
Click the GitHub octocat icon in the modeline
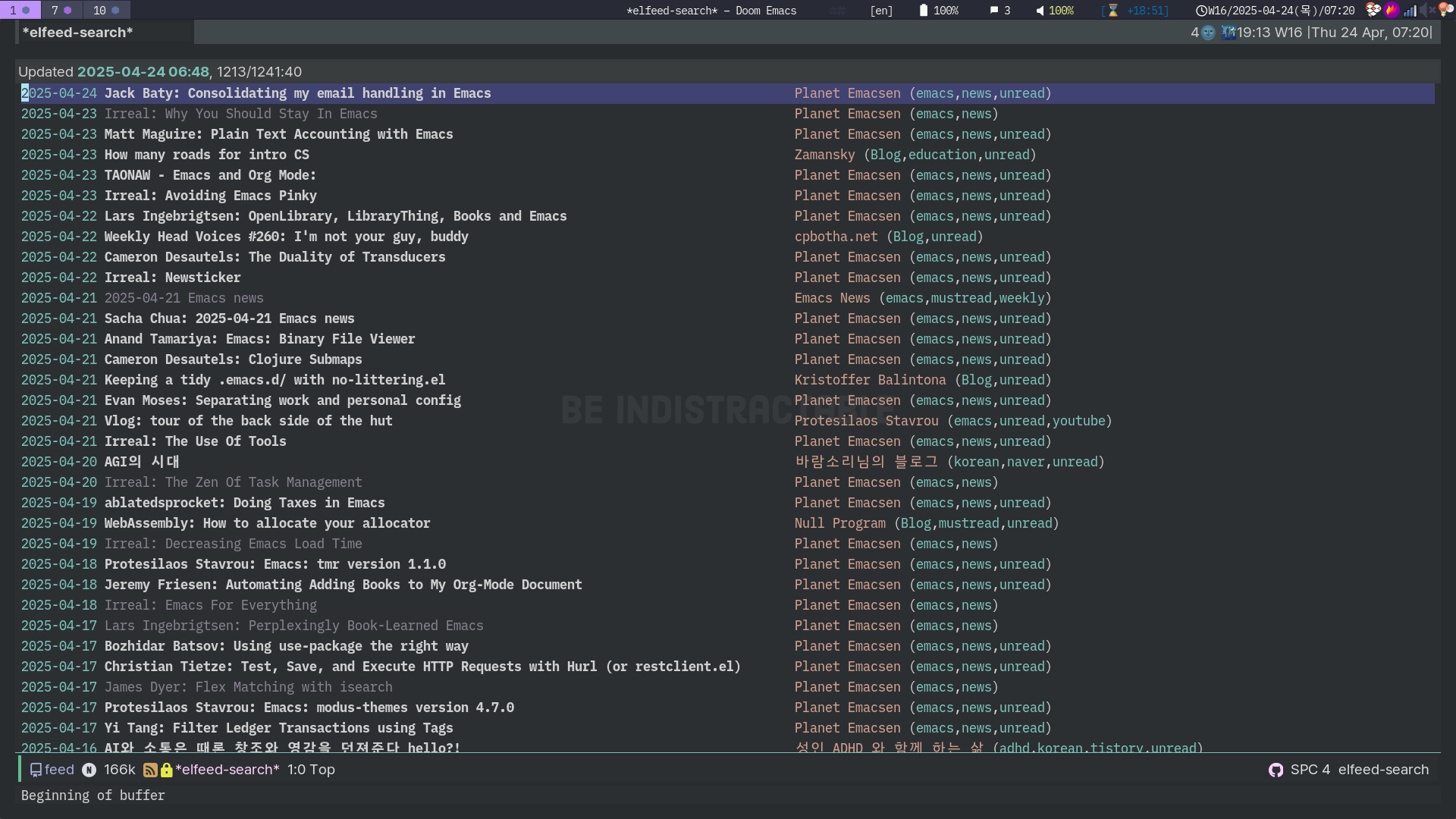(x=1276, y=770)
